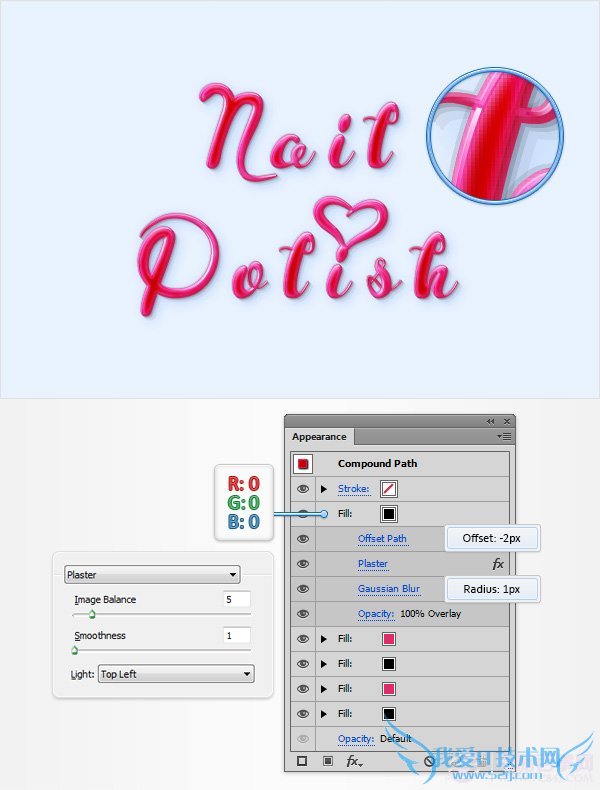This screenshot has height=790, width=600.
Task: Collapse the Appearance panel with double-arrow icon
Action: click(491, 421)
